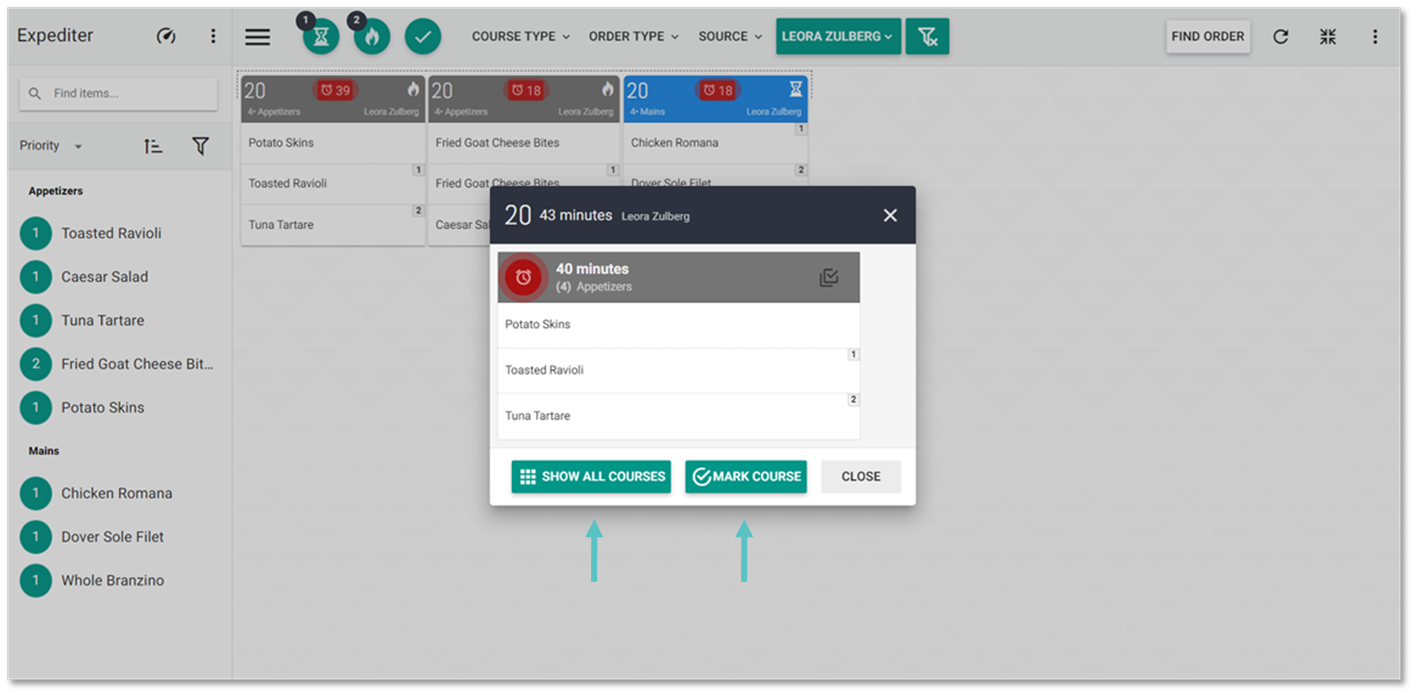Select the hourglass waiting orders filter
The width and height of the screenshot is (1416, 695).
(x=321, y=37)
